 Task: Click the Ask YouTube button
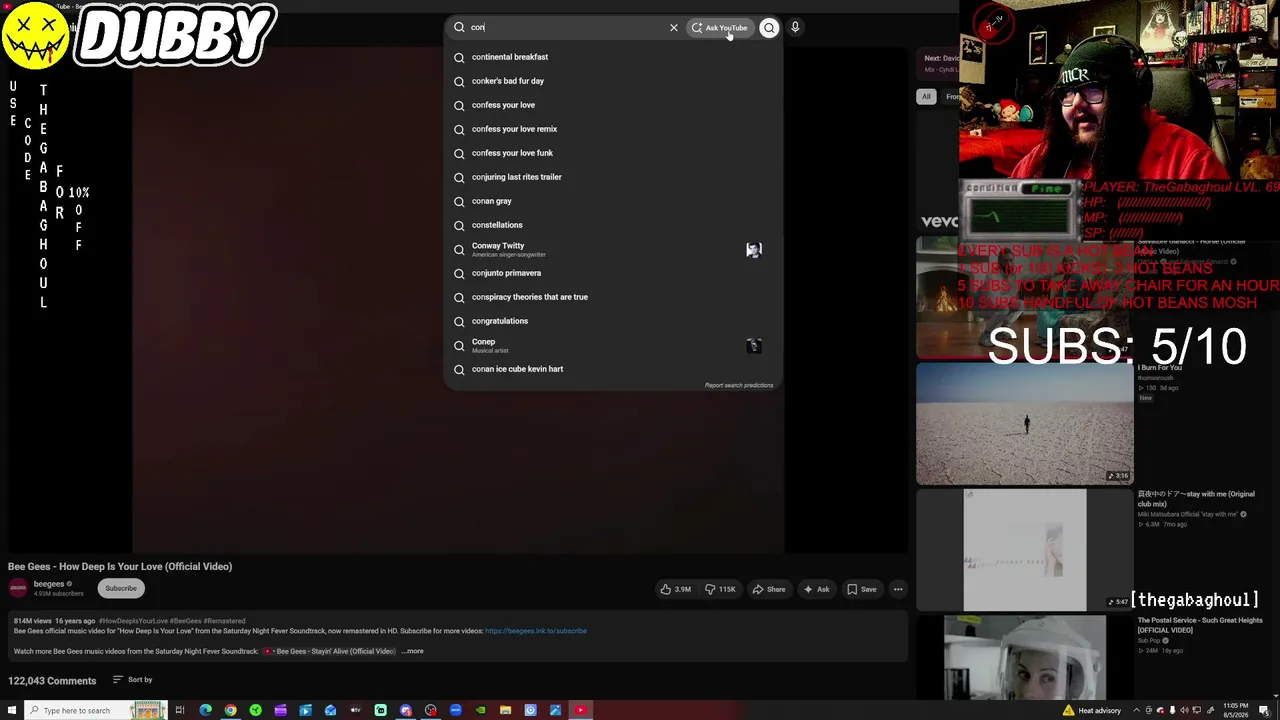click(720, 28)
